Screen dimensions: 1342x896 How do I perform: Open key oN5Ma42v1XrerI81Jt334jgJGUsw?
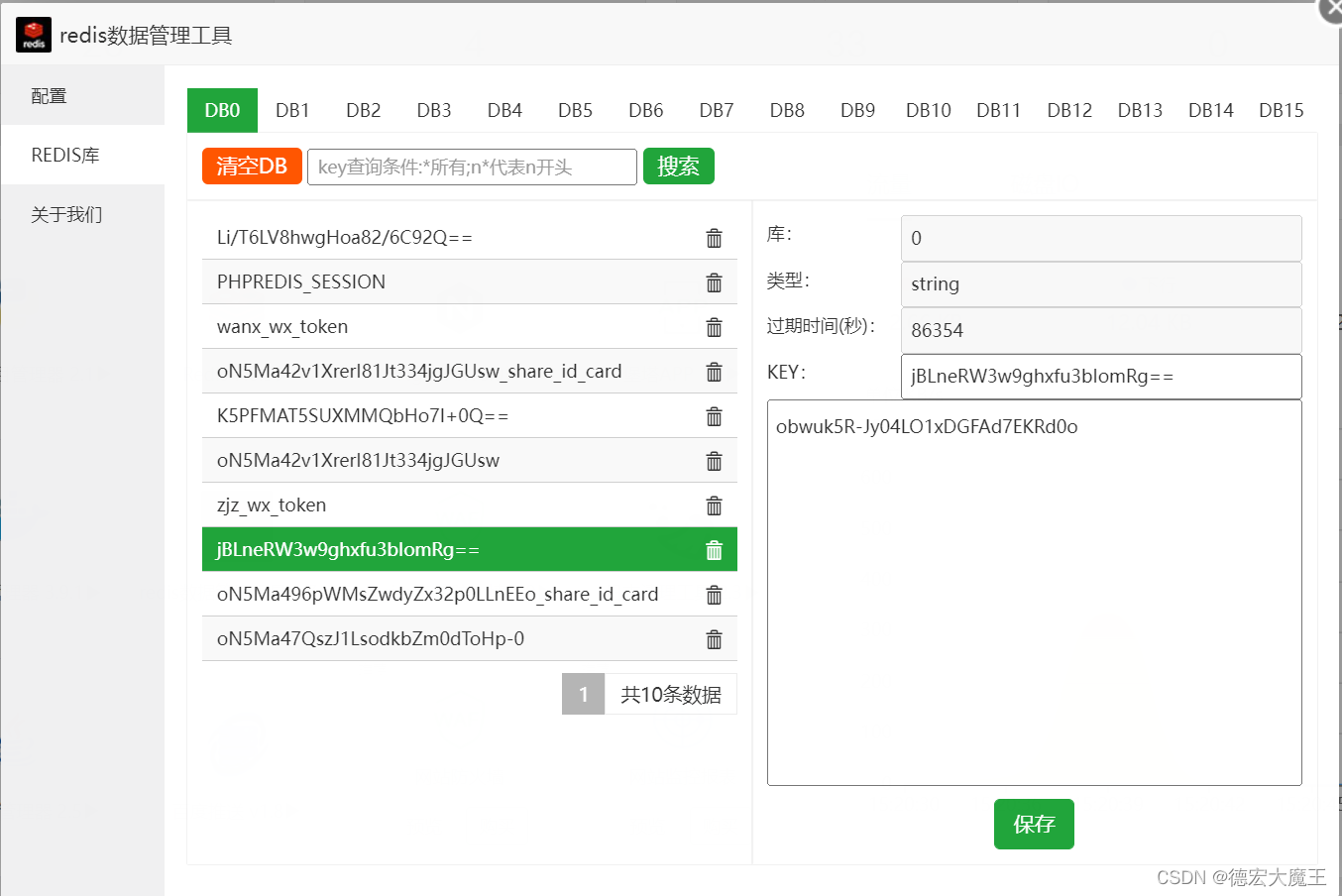click(x=470, y=461)
